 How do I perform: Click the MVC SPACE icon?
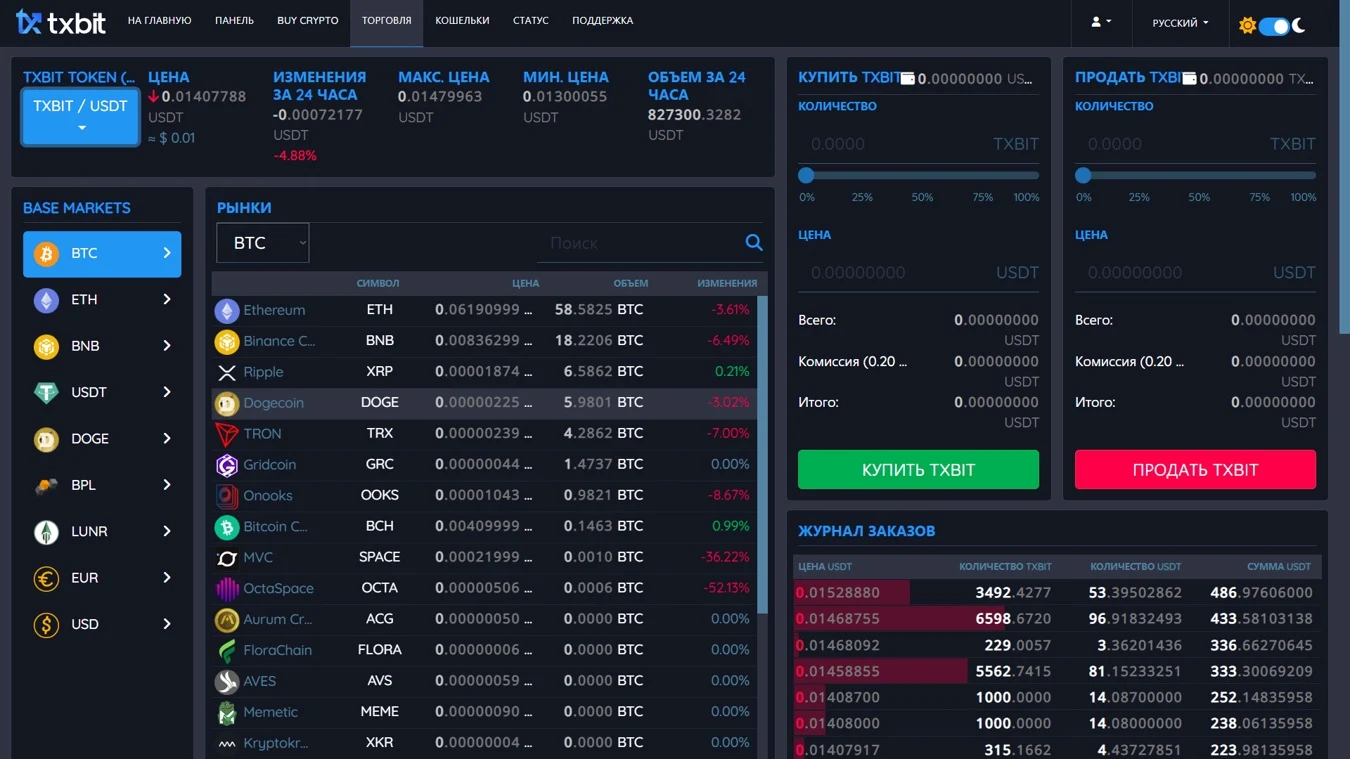point(227,558)
